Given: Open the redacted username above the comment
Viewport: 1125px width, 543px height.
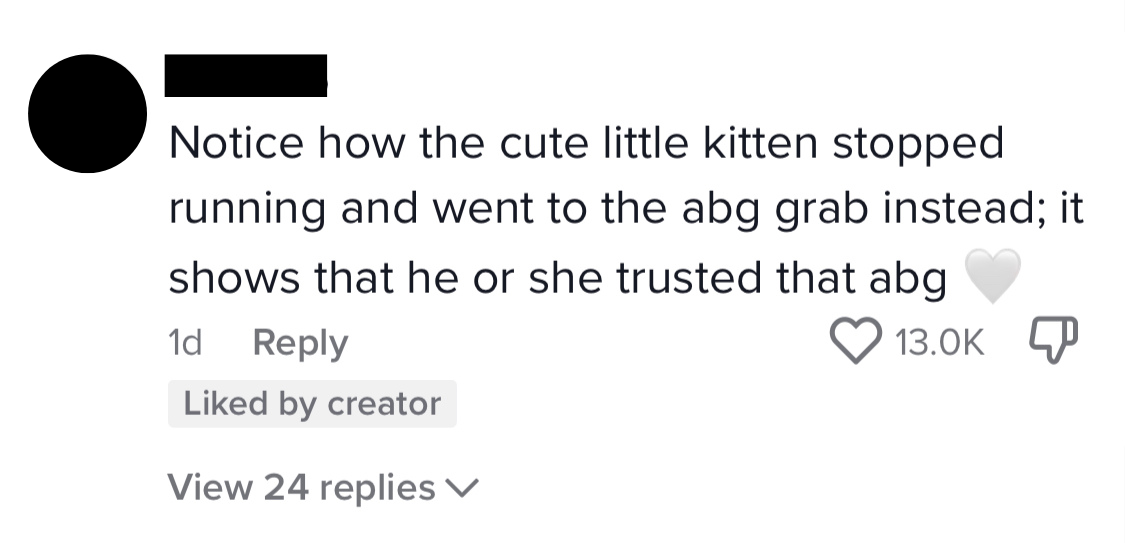Looking at the screenshot, I should click(x=246, y=76).
